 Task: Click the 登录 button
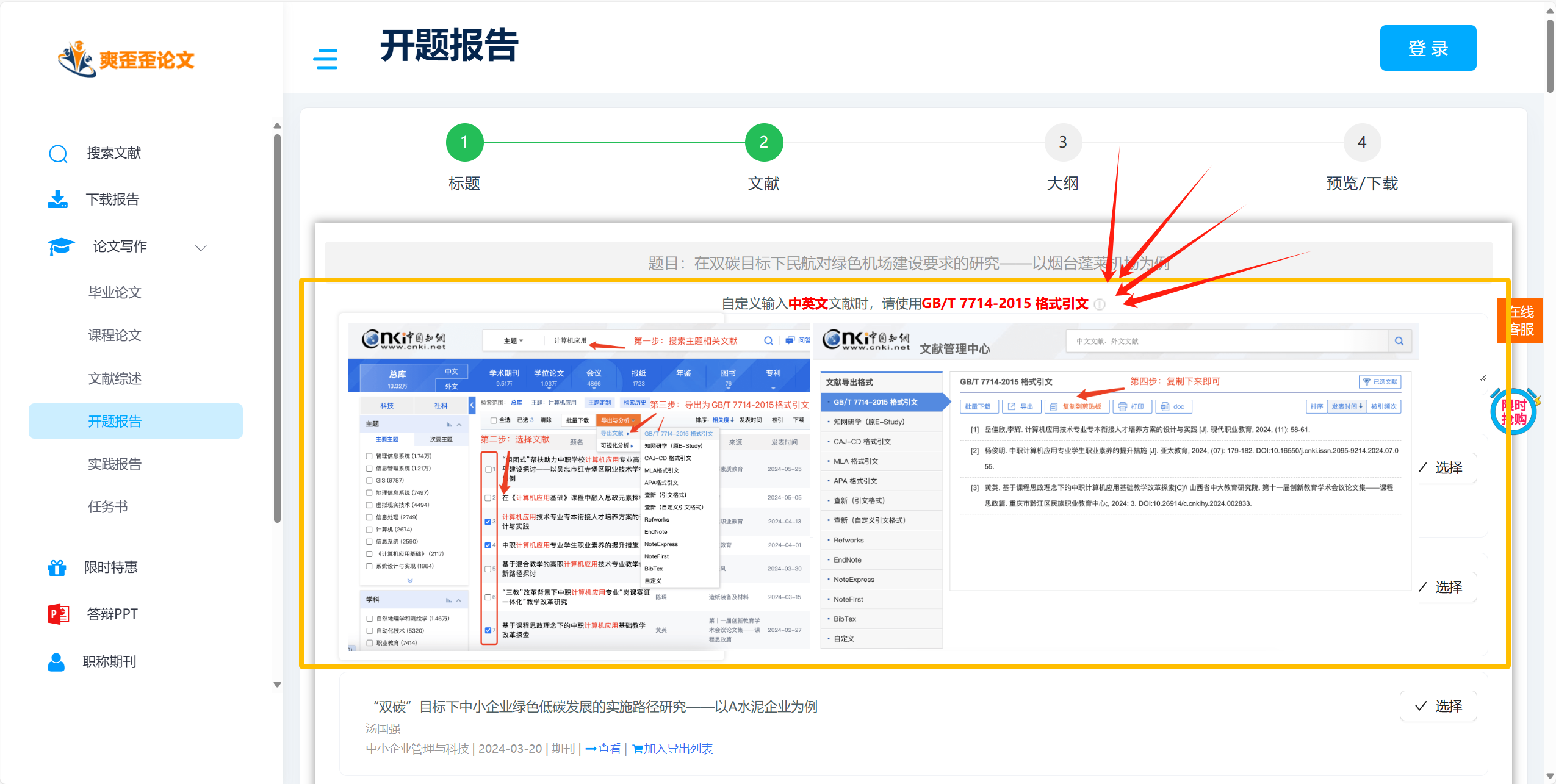click(x=1427, y=48)
